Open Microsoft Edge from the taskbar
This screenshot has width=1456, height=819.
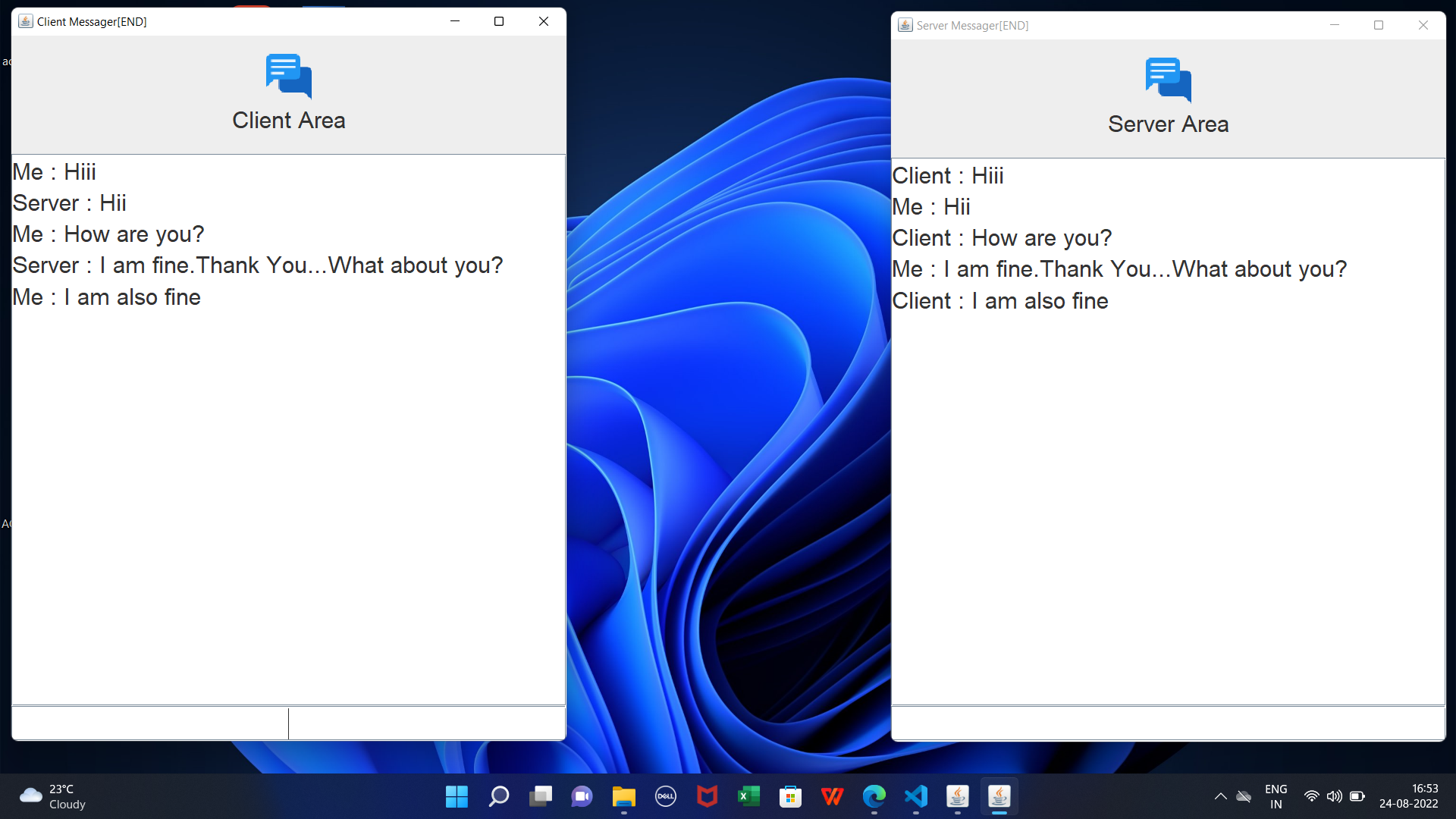point(874,796)
